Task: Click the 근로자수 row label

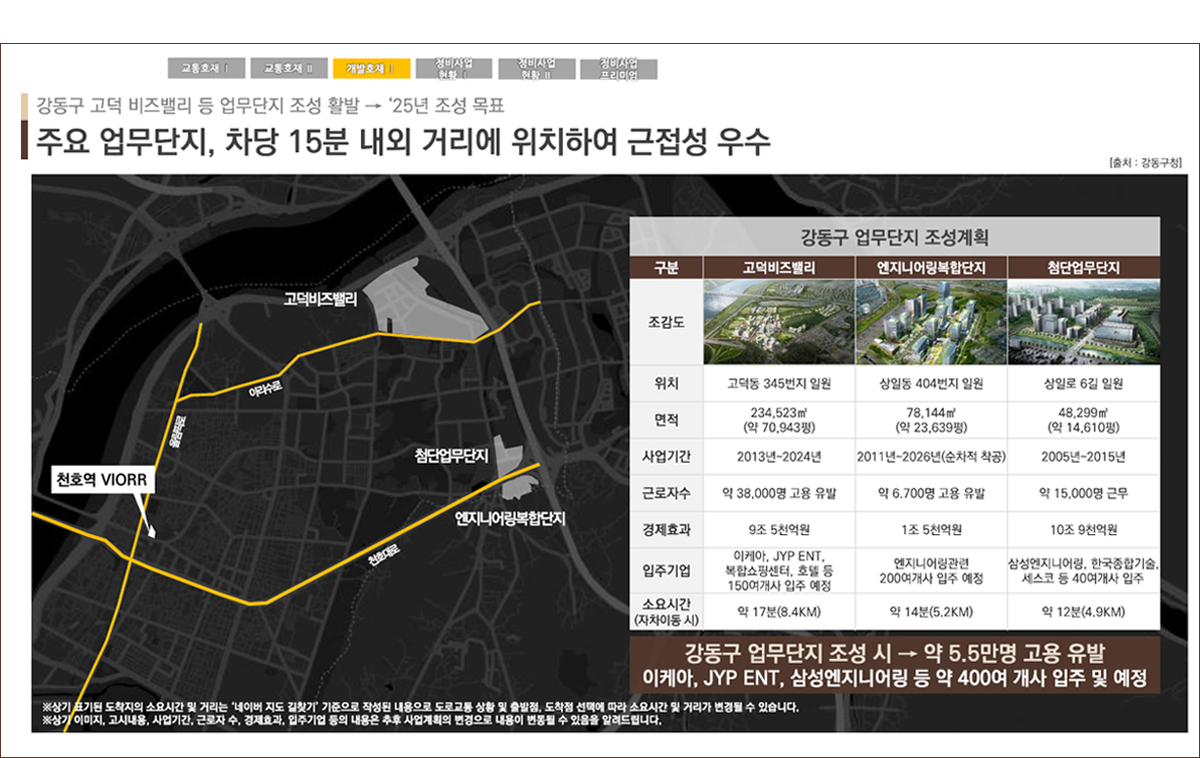Action: [x=667, y=493]
